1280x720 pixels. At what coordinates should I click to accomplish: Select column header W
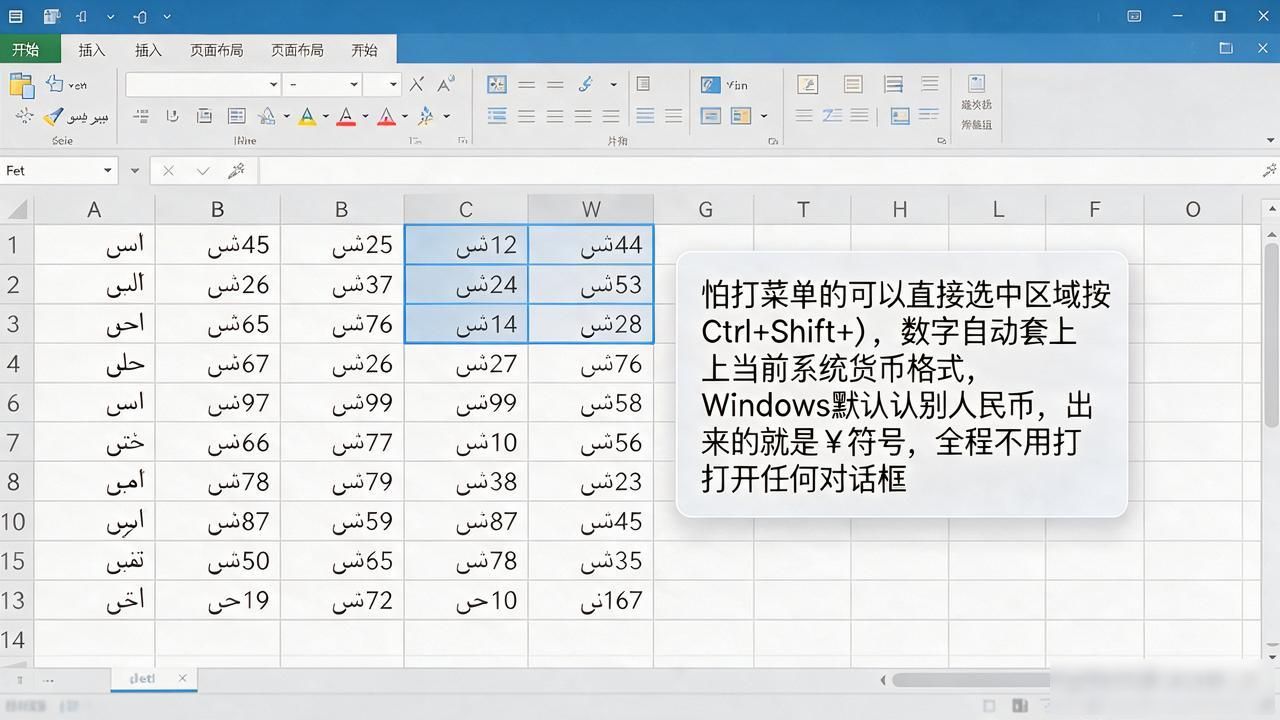591,210
